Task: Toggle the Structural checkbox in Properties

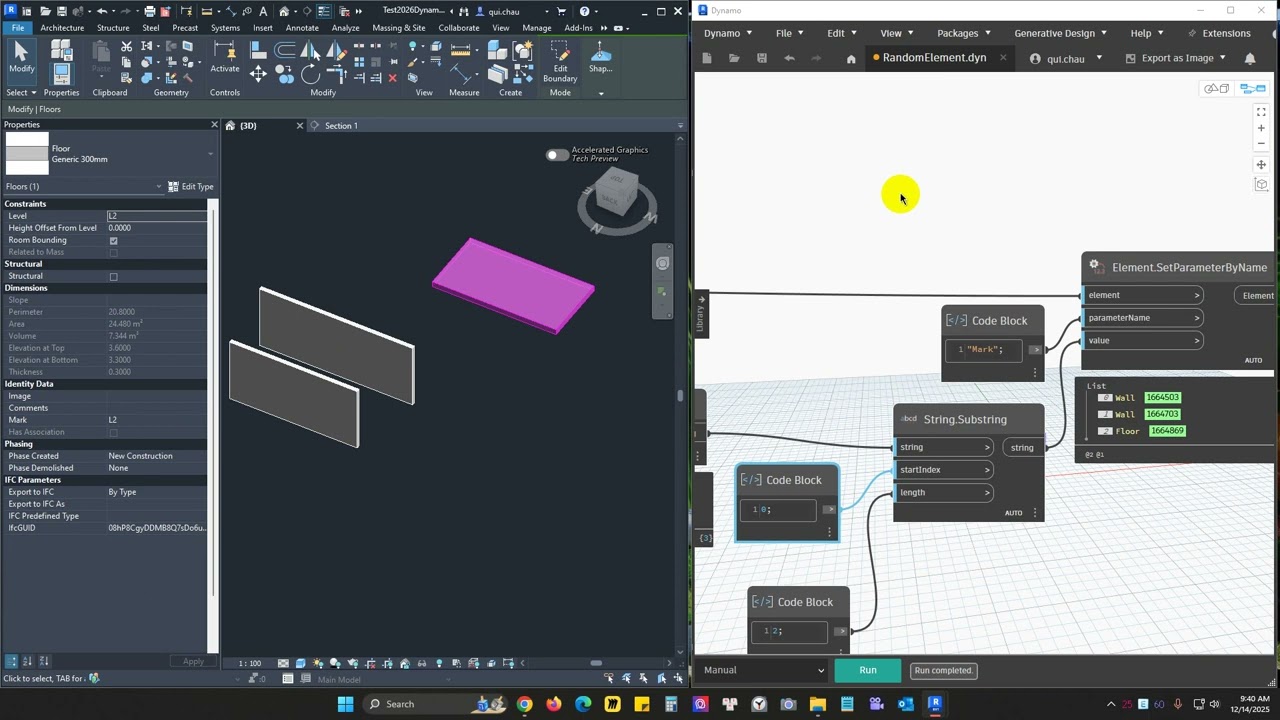Action: point(113,276)
